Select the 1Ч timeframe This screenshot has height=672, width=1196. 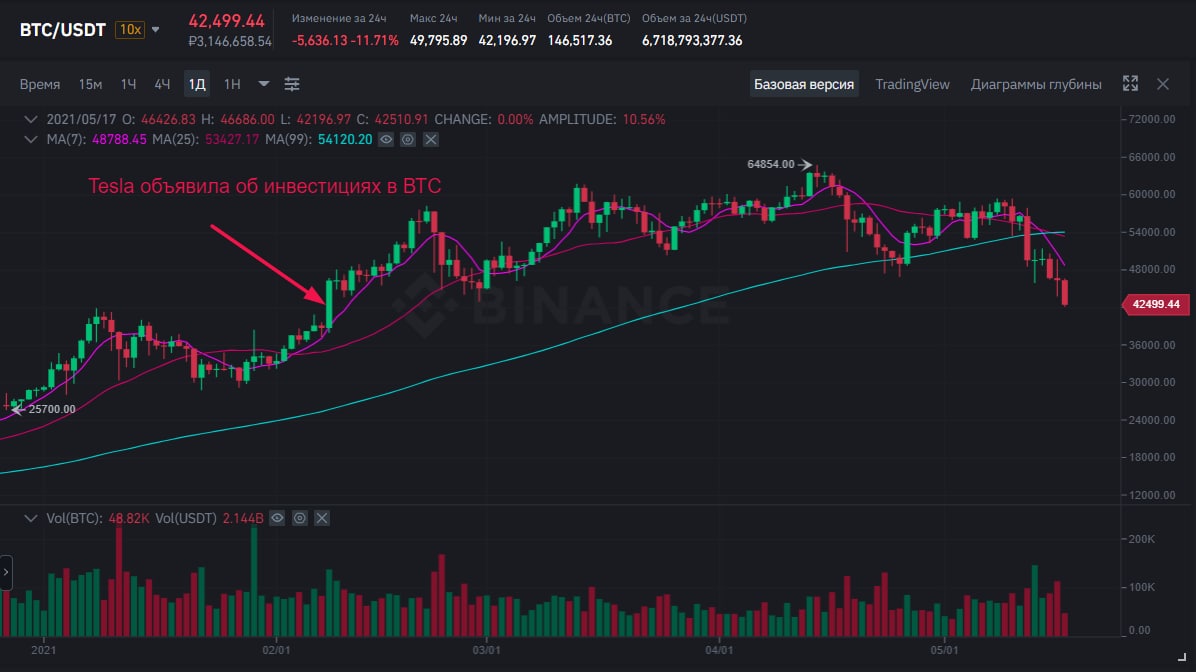[x=128, y=84]
